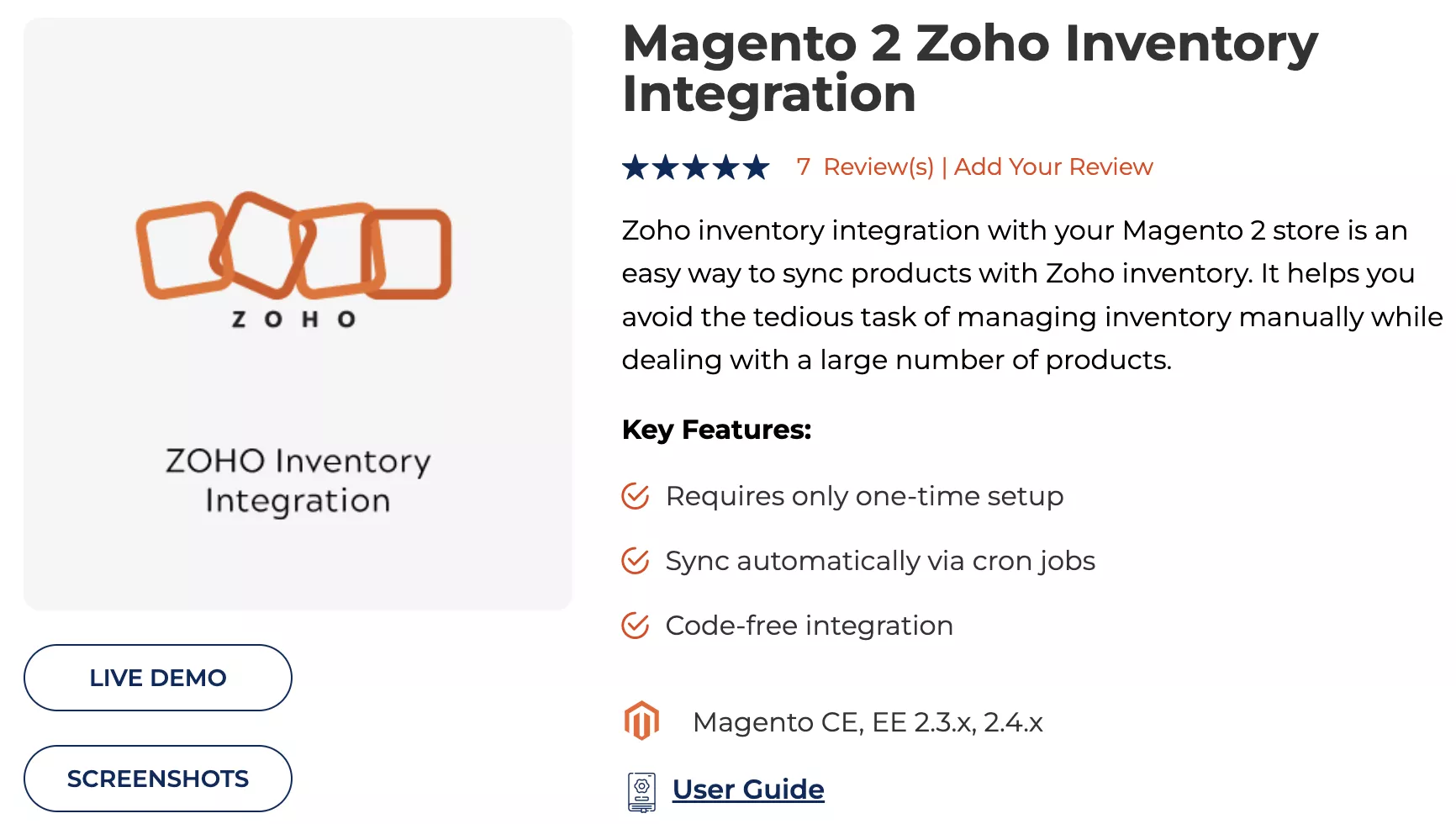Click the Magento 2 Zoho Inventory Integration title
This screenshot has width=1456, height=824.
[968, 67]
